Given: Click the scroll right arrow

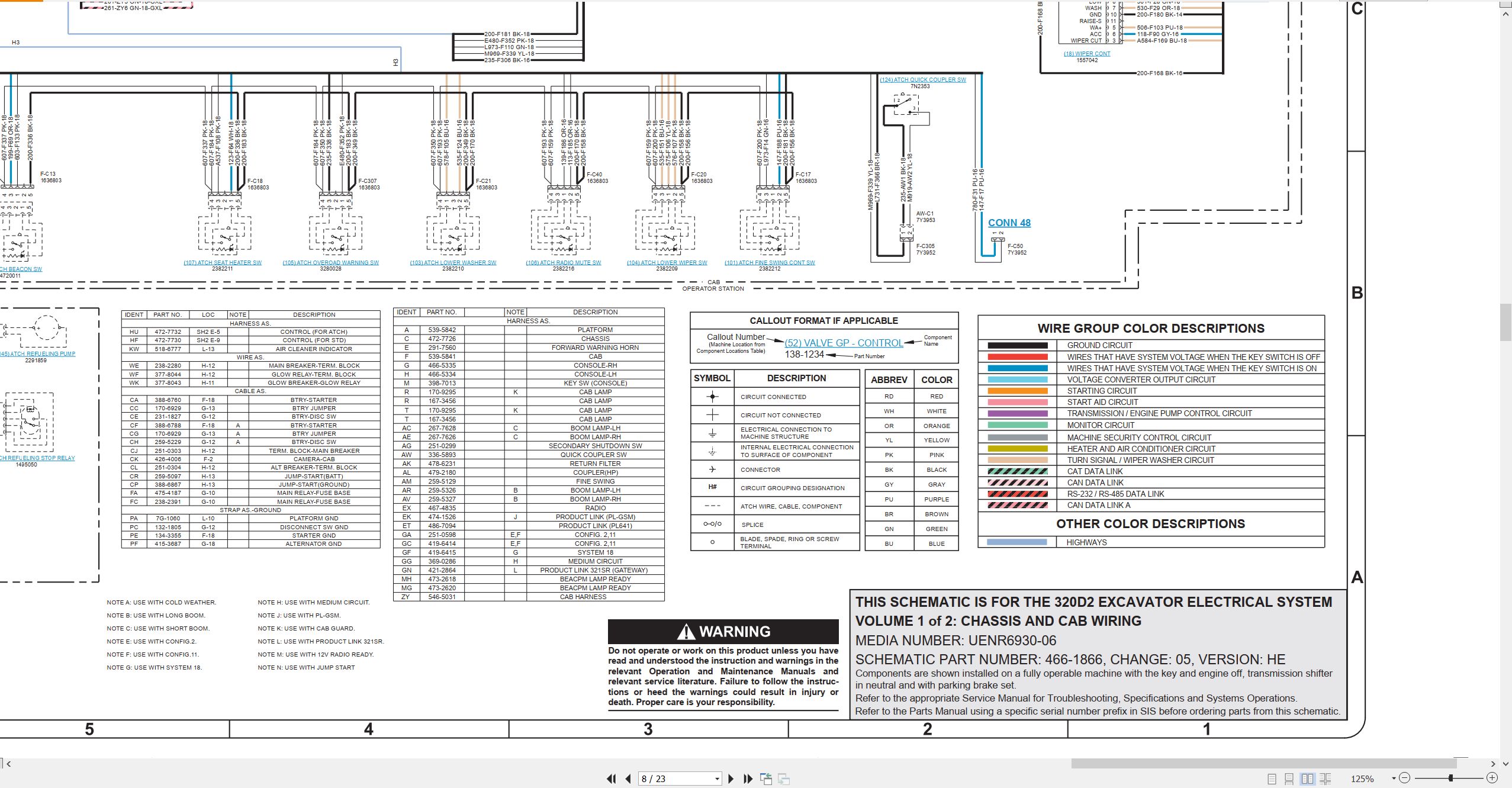Looking at the screenshot, I should (x=1493, y=764).
